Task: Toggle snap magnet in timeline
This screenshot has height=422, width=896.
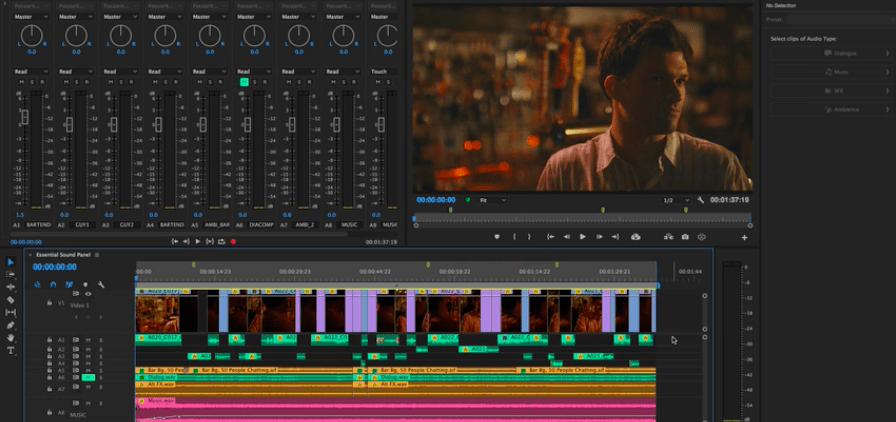Action: (53, 284)
